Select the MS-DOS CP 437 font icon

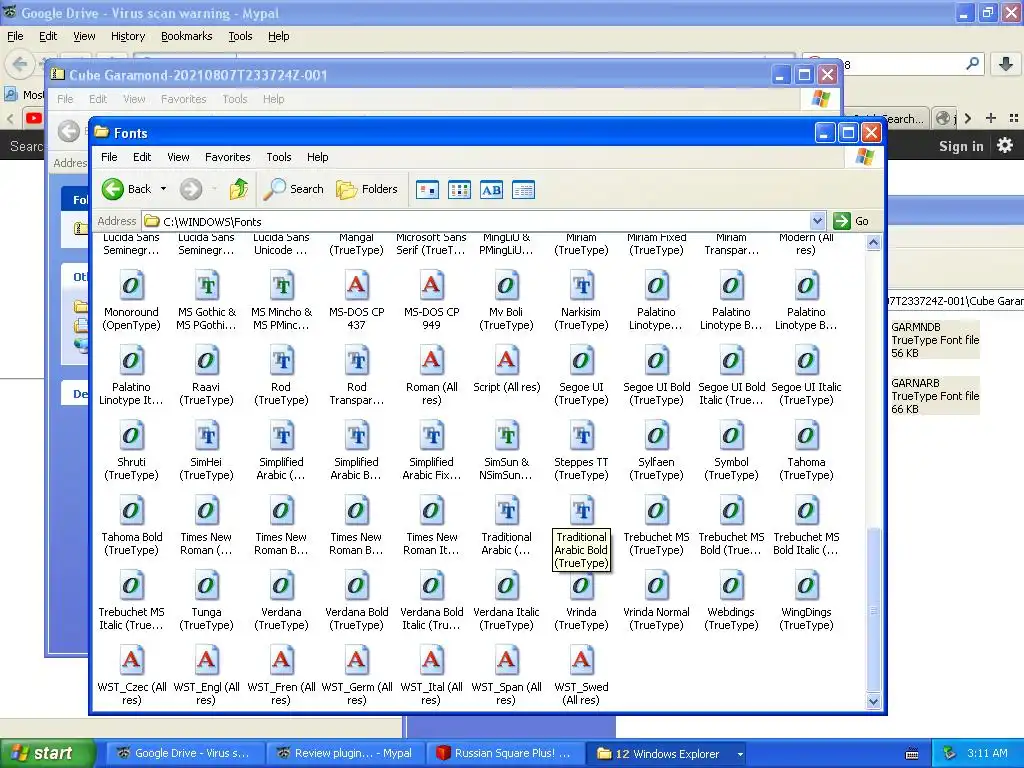[357, 286]
